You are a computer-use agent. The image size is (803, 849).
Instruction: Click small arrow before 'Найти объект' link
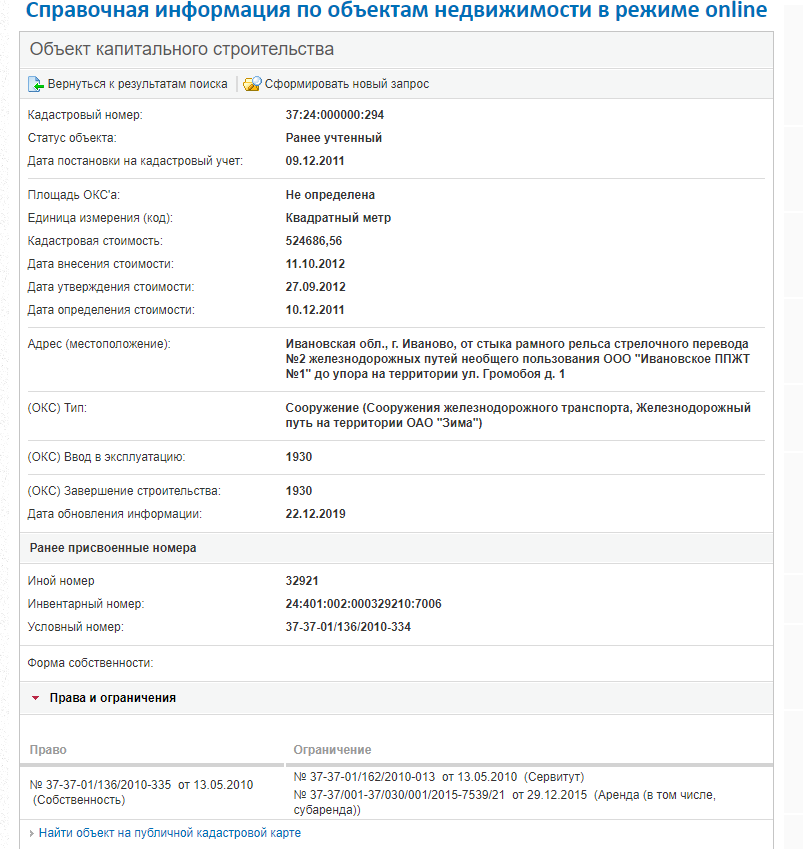(x=31, y=833)
